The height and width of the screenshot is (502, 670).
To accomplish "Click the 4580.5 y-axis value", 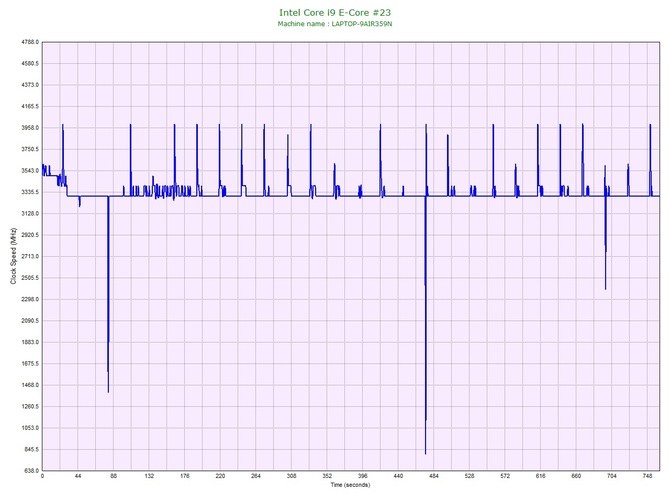I will (x=30, y=64).
